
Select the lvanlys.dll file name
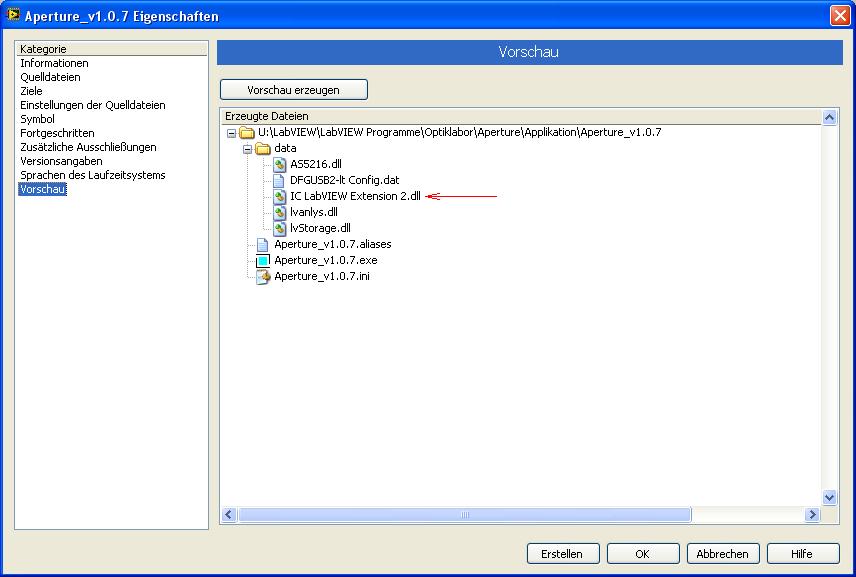pyautogui.click(x=314, y=212)
